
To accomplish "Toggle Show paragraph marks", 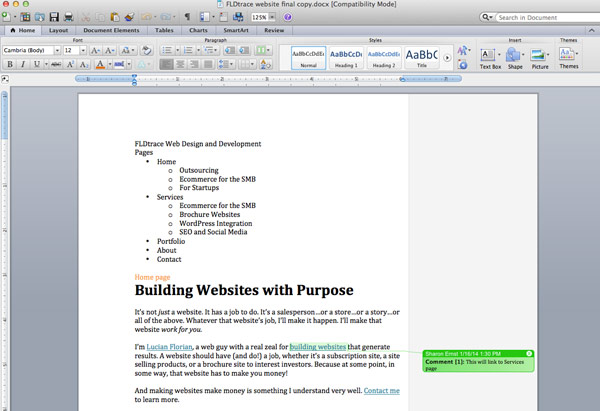I will (x=187, y=17).
